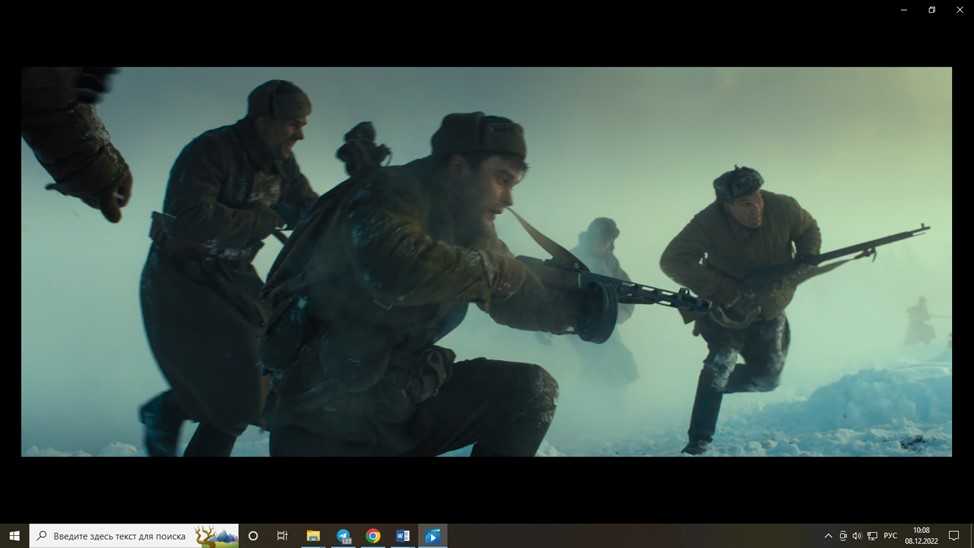Restore down the video player window

[932, 10]
